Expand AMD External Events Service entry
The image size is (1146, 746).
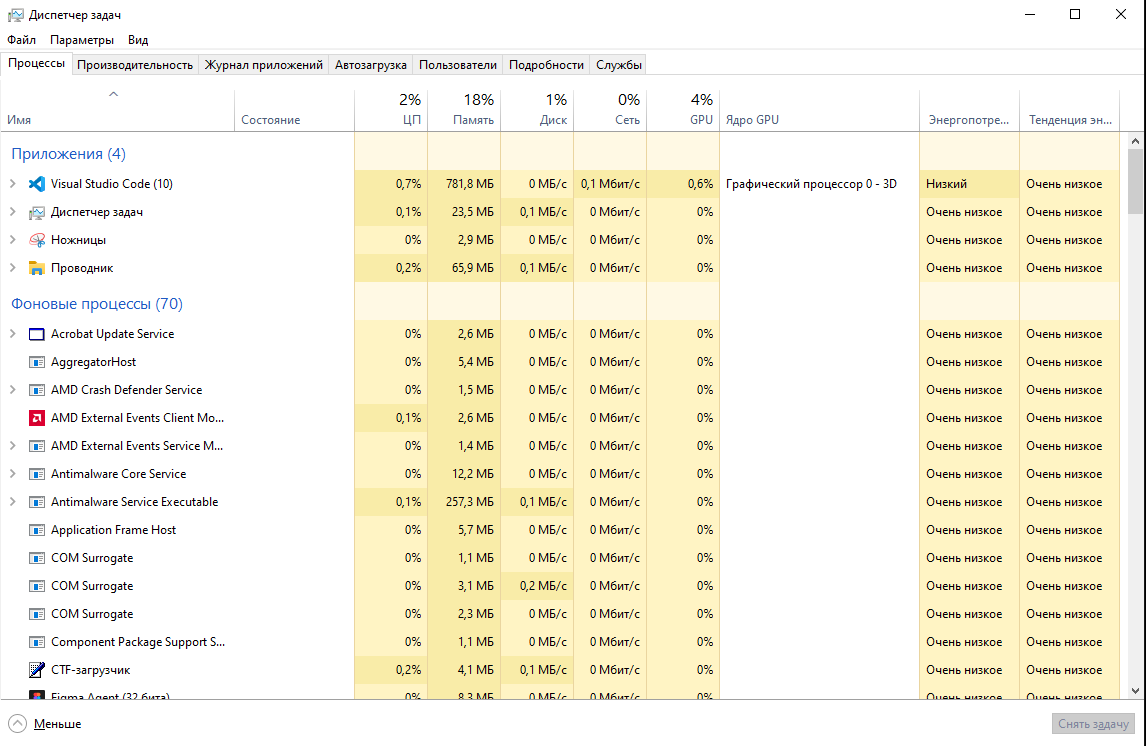pyautogui.click(x=12, y=446)
